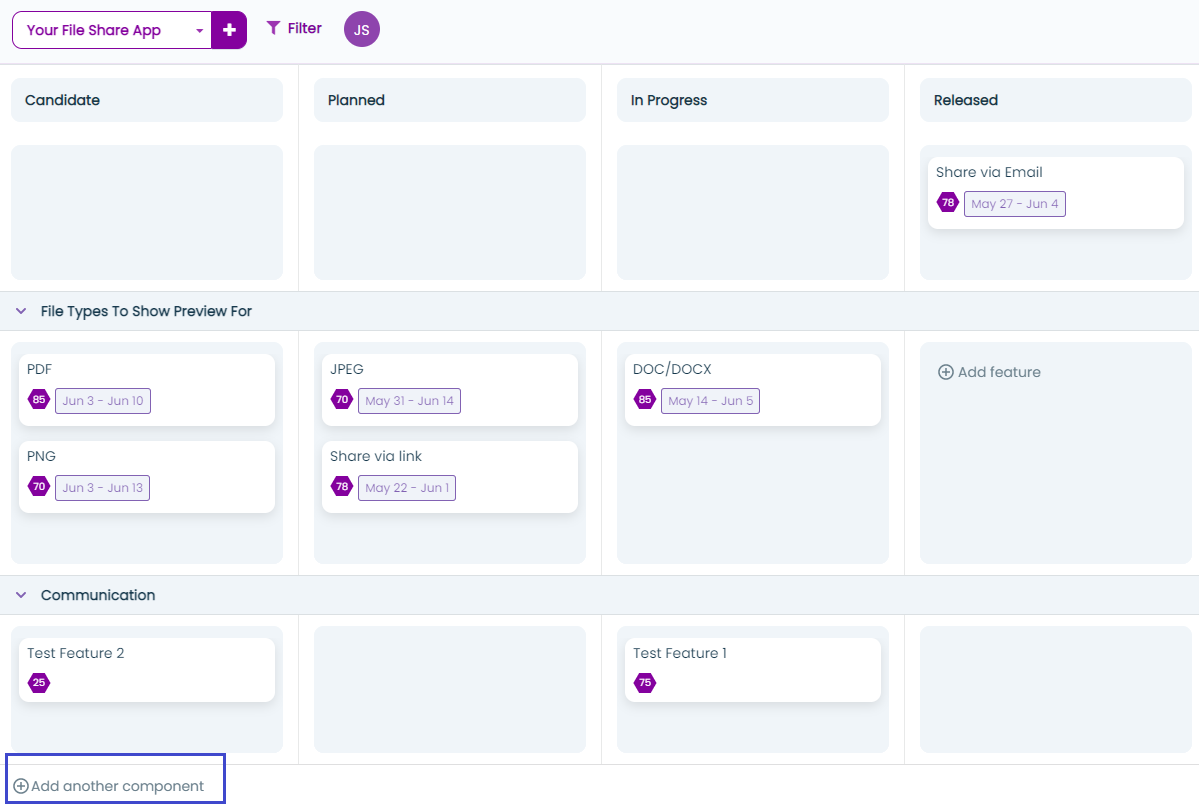
Task: Open the Share via link card
Action: tap(449, 457)
